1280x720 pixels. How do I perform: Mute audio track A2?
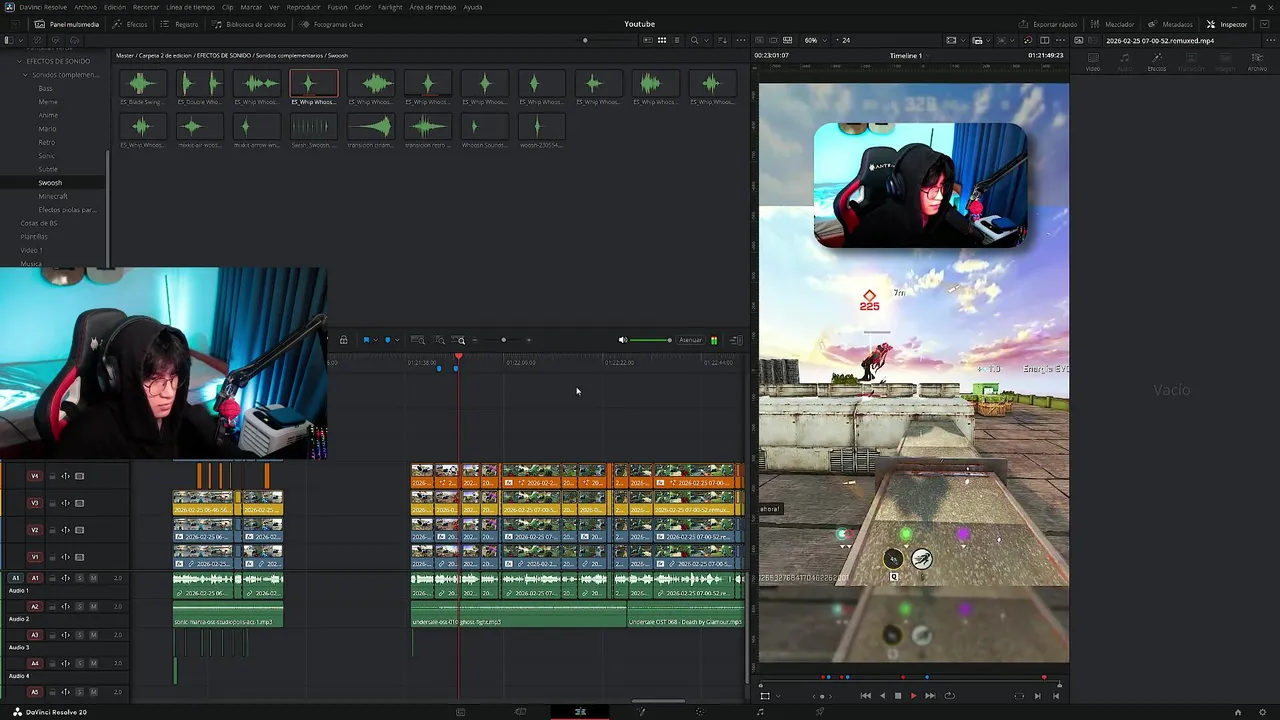94,606
